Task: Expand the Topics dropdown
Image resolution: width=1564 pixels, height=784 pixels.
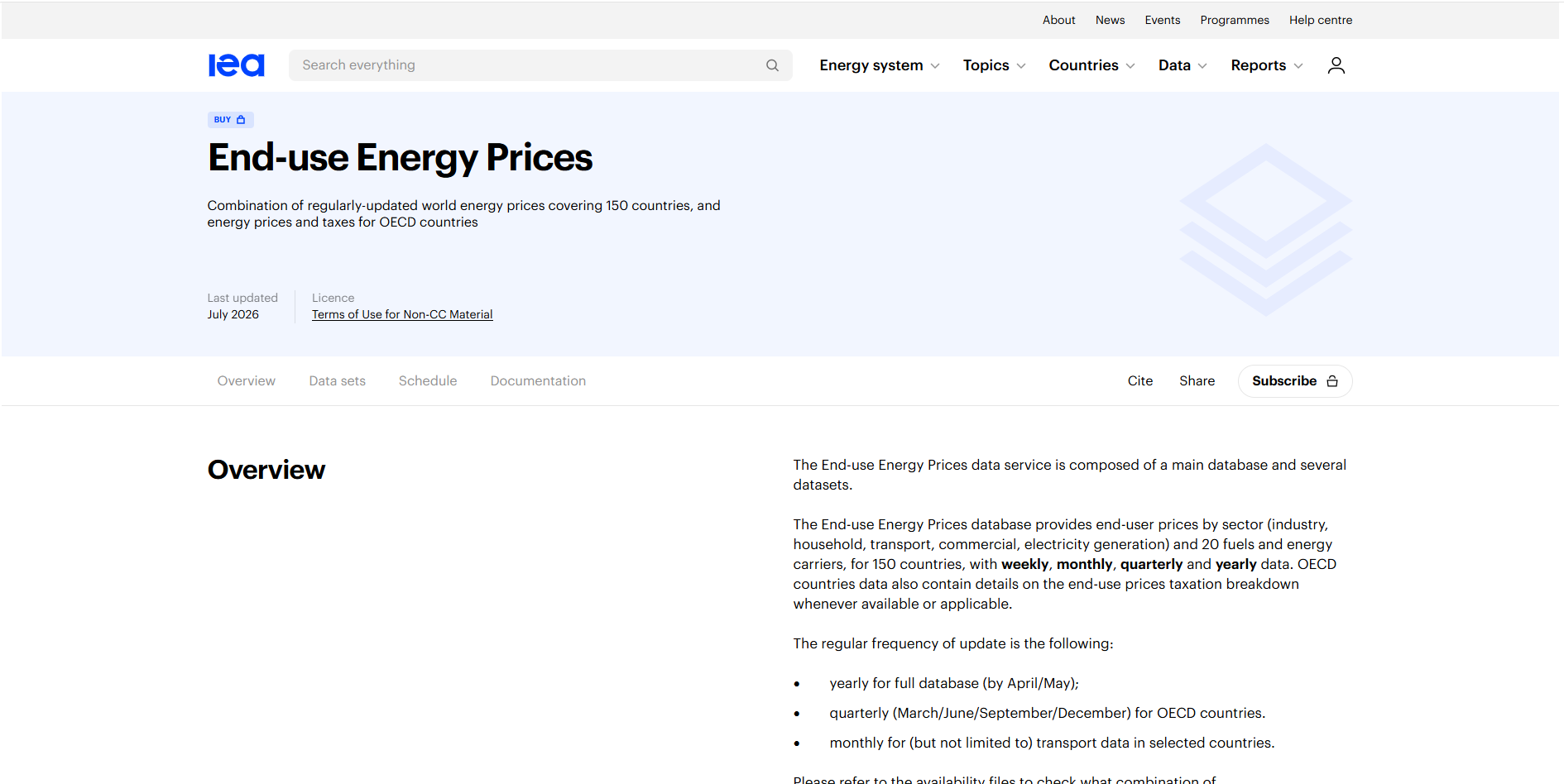Action: pyautogui.click(x=994, y=65)
